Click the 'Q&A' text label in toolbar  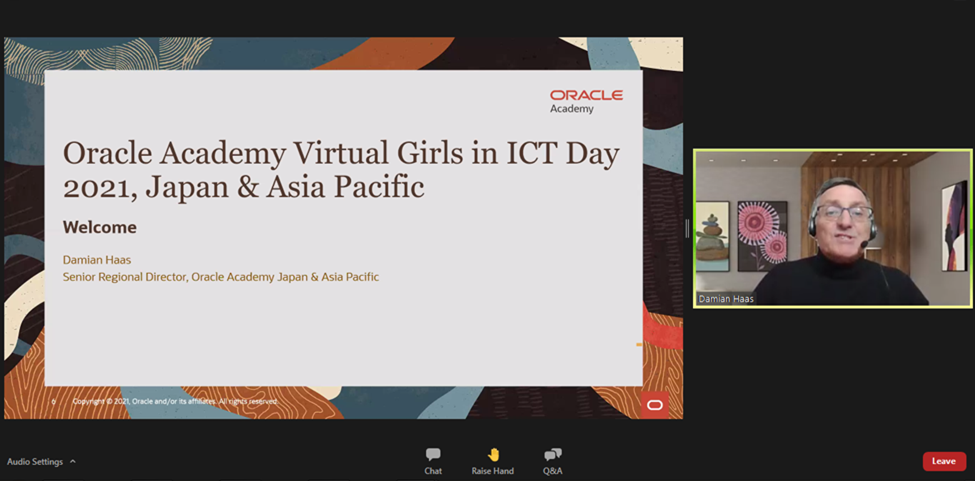(x=552, y=471)
